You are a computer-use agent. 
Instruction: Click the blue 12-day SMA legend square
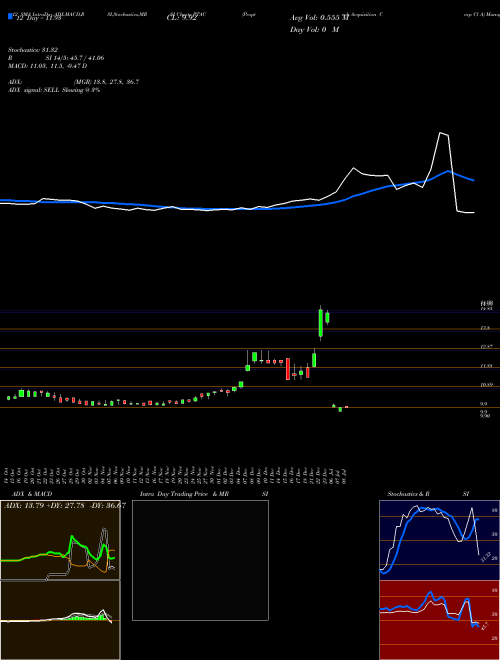[10, 16]
